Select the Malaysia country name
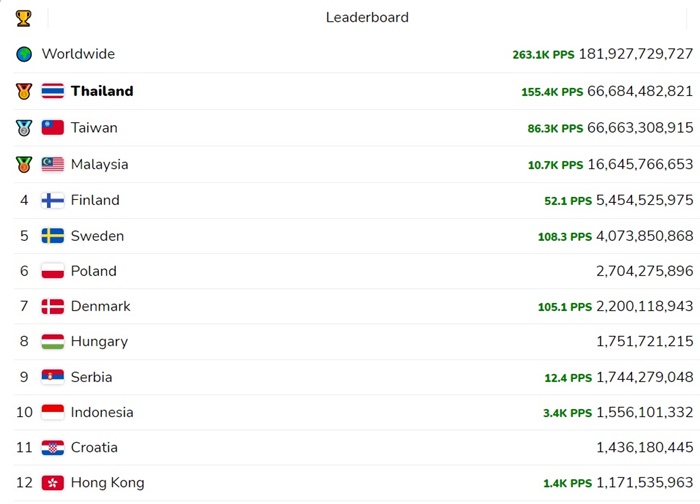700x504 pixels. 99,164
